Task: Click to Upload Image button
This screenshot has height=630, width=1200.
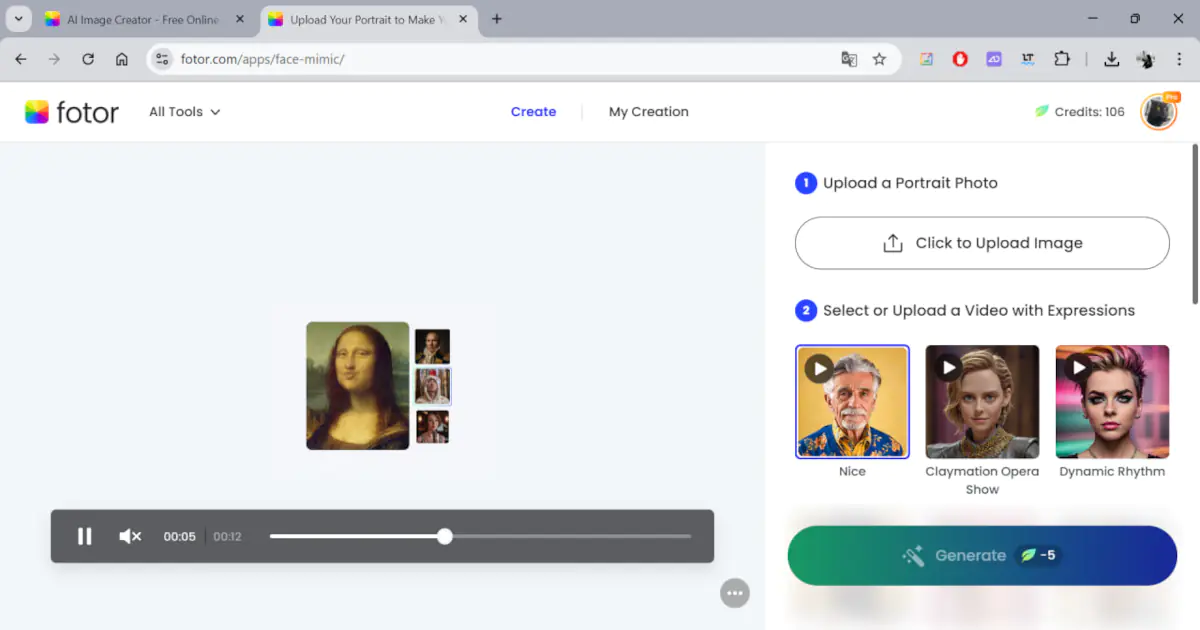Action: coord(982,243)
